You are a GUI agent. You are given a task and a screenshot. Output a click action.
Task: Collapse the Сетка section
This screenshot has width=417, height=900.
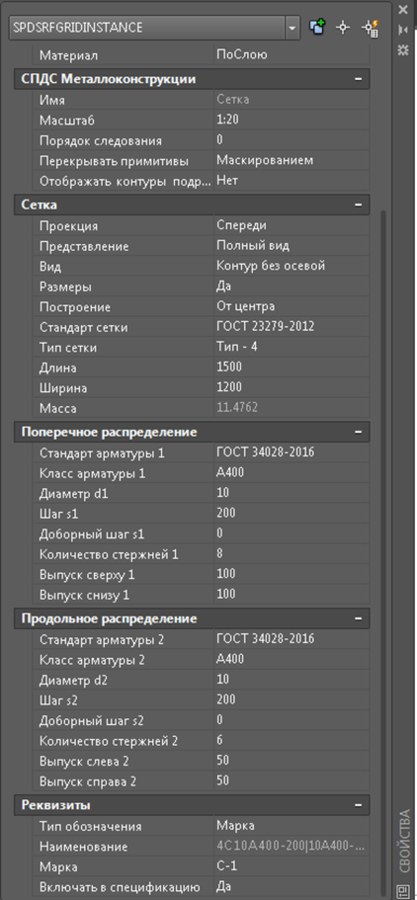tap(358, 204)
